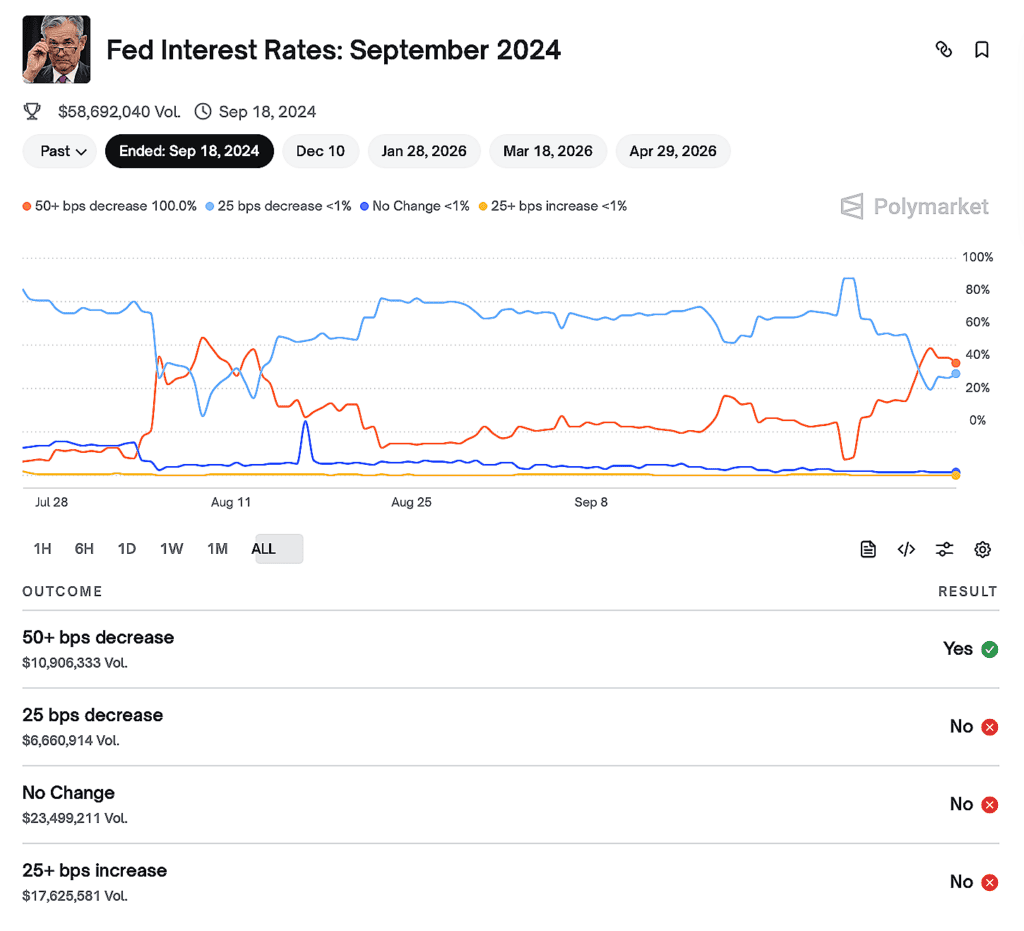Viewport: 1024px width, 931px height.
Task: Open the Mar 18, 2026 market
Action: [x=548, y=151]
